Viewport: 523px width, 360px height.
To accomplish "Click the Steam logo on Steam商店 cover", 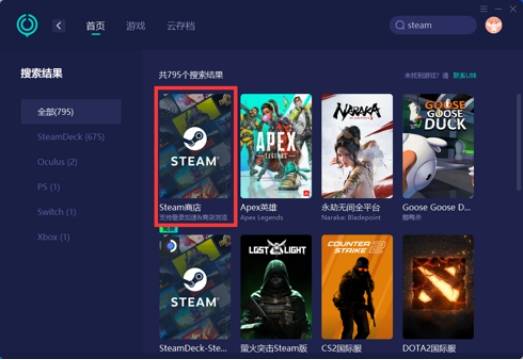I will click(195, 138).
